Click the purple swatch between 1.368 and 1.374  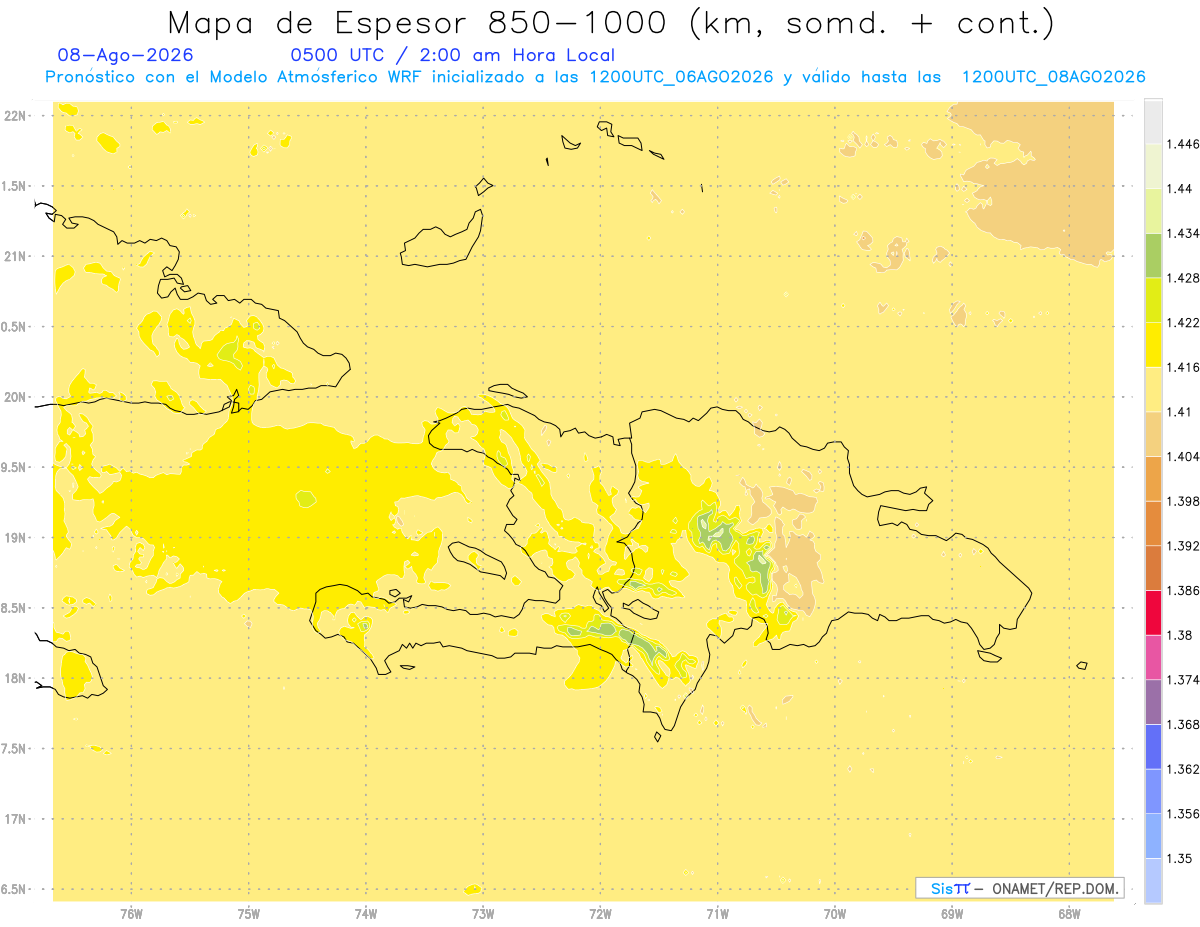pyautogui.click(x=1153, y=701)
